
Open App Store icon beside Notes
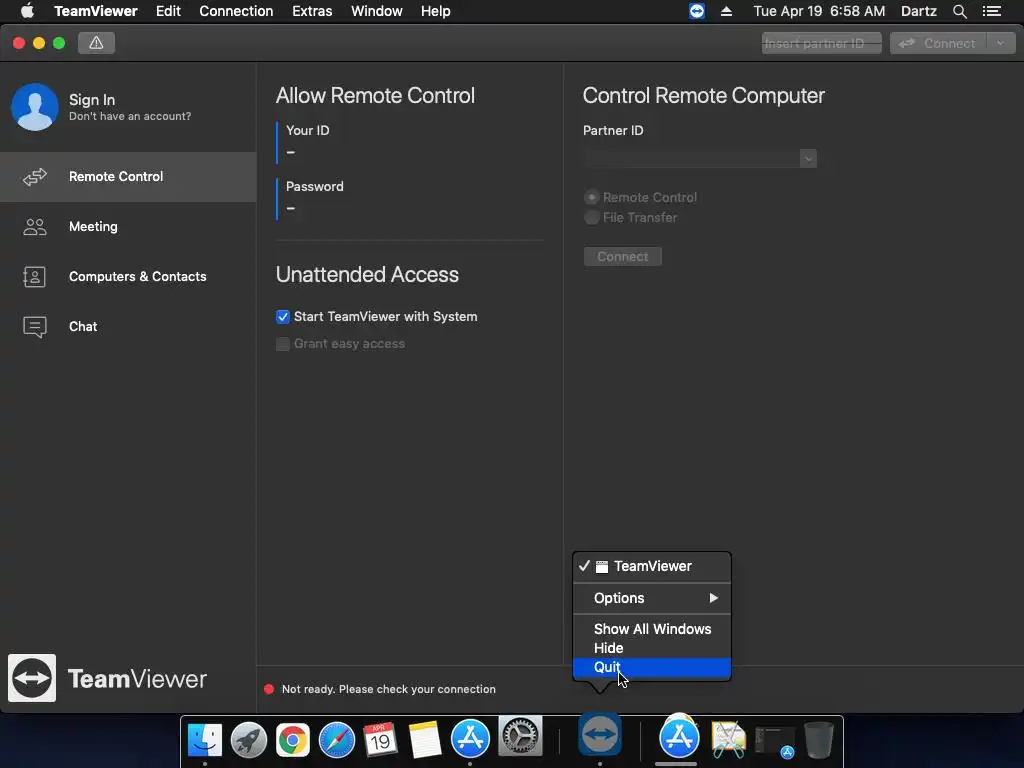pyautogui.click(x=470, y=738)
